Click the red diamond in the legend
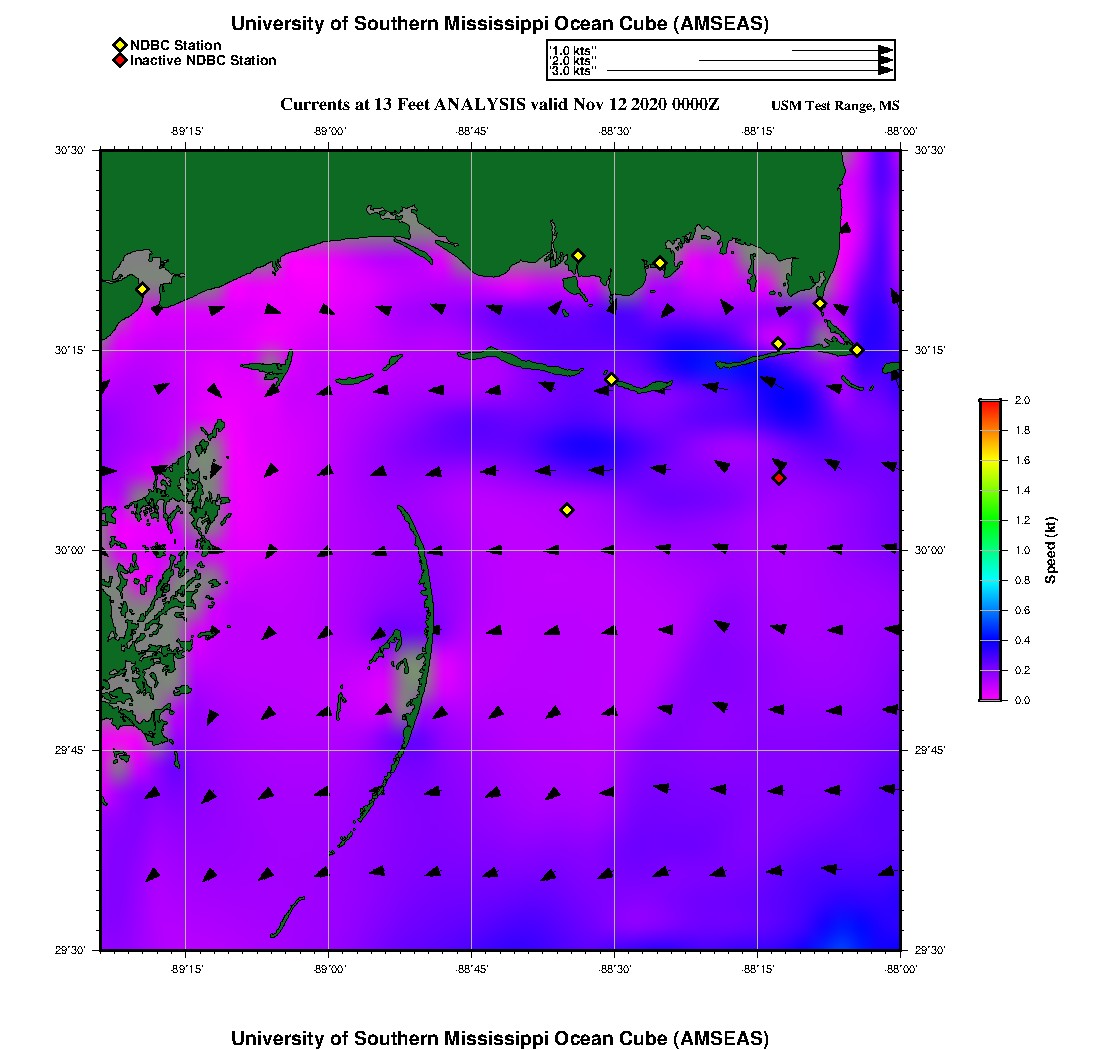The width and height of the screenshot is (1100, 1050). [119, 61]
